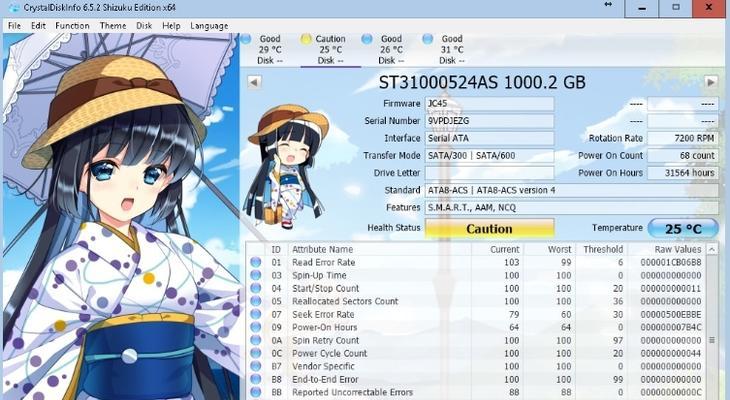
Task: Open the Language menu
Action: (209, 26)
